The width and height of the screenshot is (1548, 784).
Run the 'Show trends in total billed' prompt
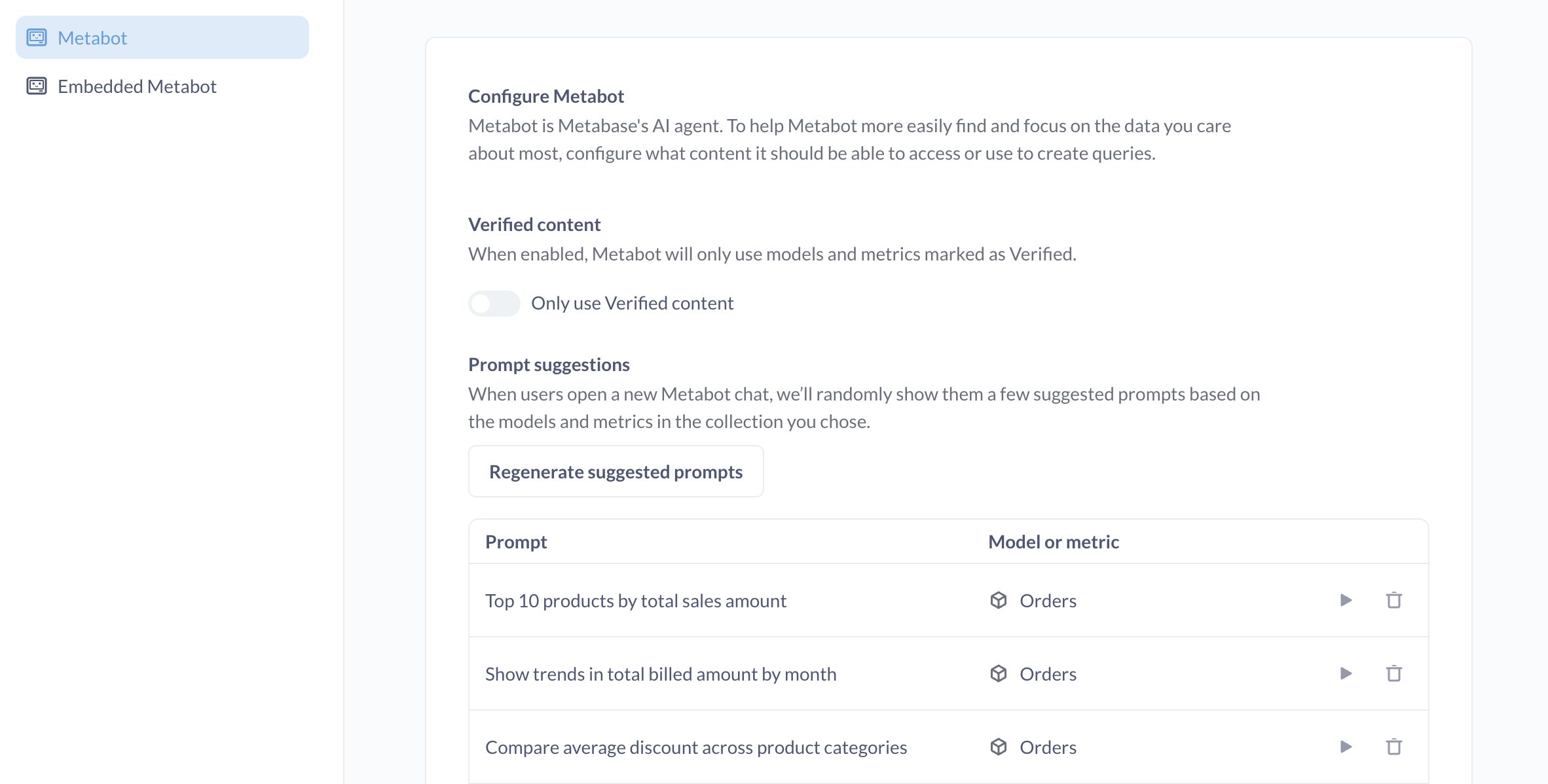1346,673
